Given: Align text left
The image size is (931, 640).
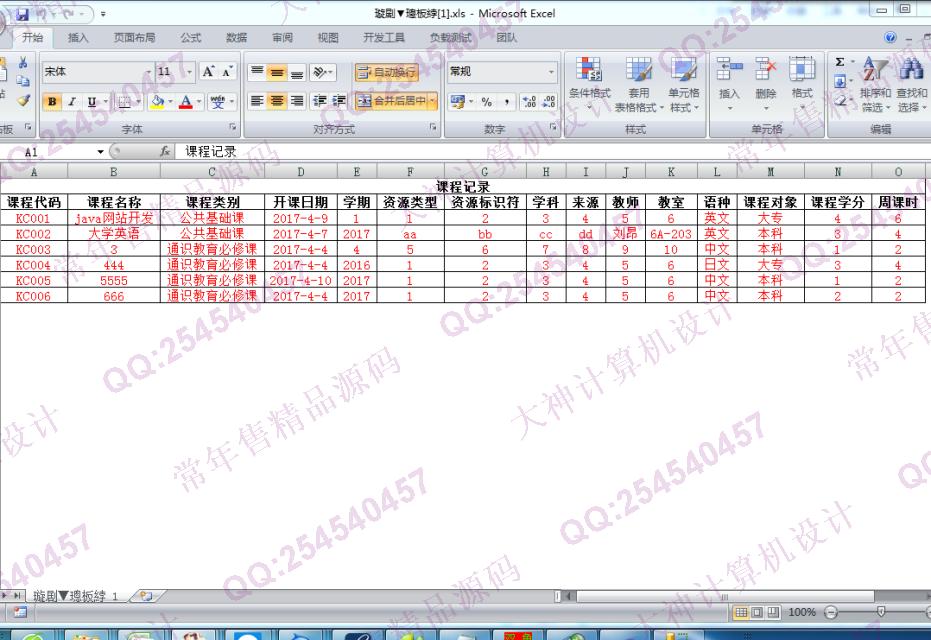Looking at the screenshot, I should [x=257, y=101].
